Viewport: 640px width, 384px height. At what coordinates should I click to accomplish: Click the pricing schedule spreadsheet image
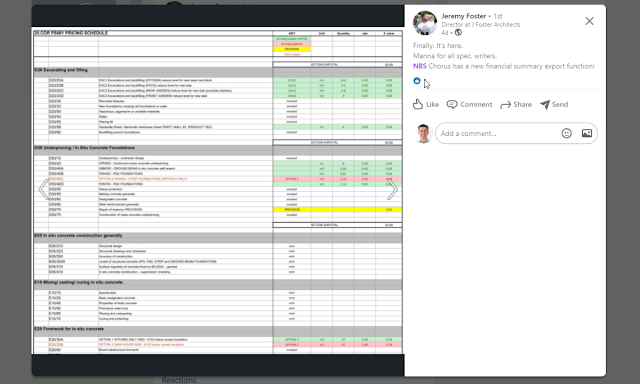click(x=218, y=191)
